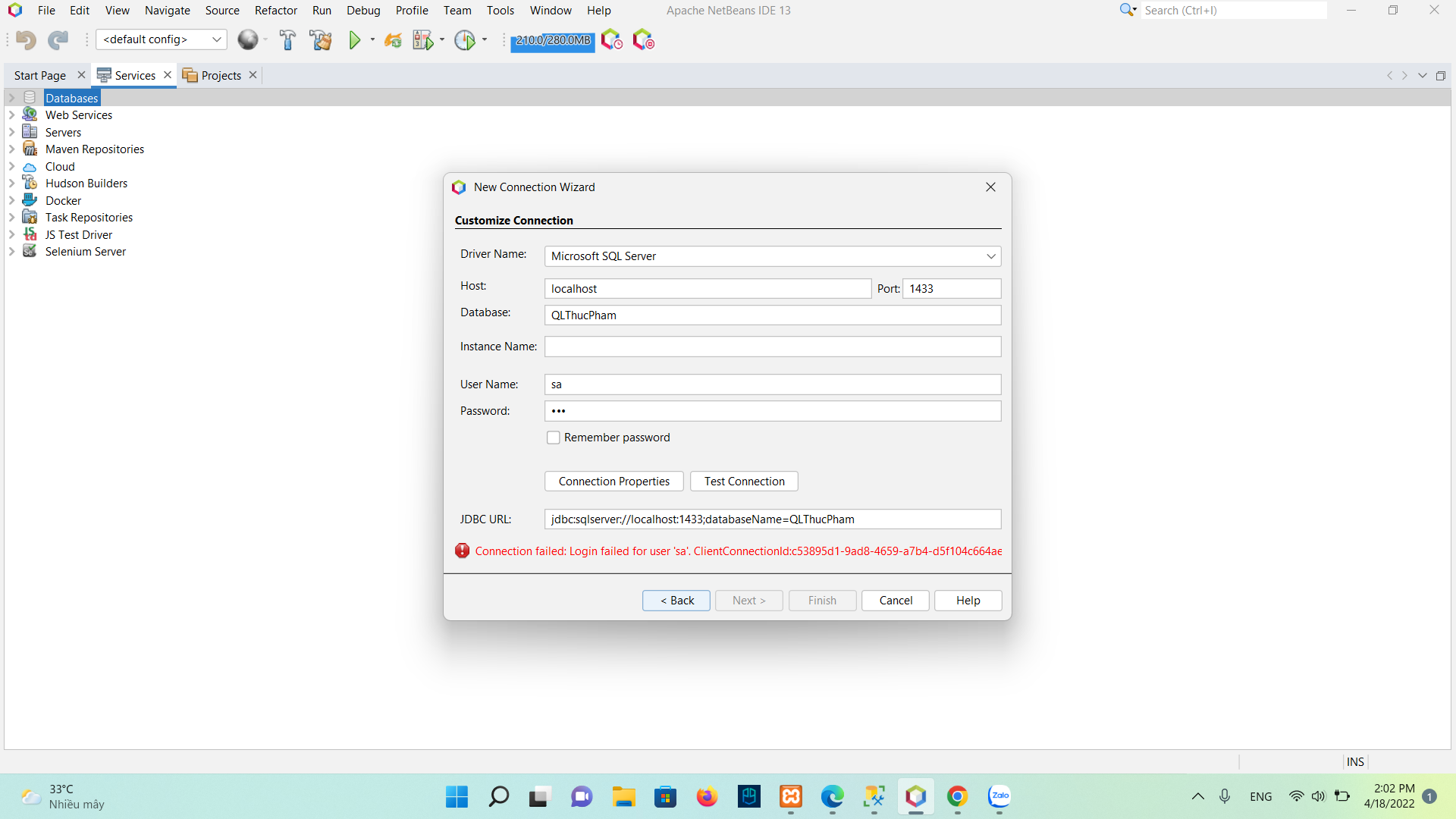Click the Cancel button in wizard

tap(896, 601)
